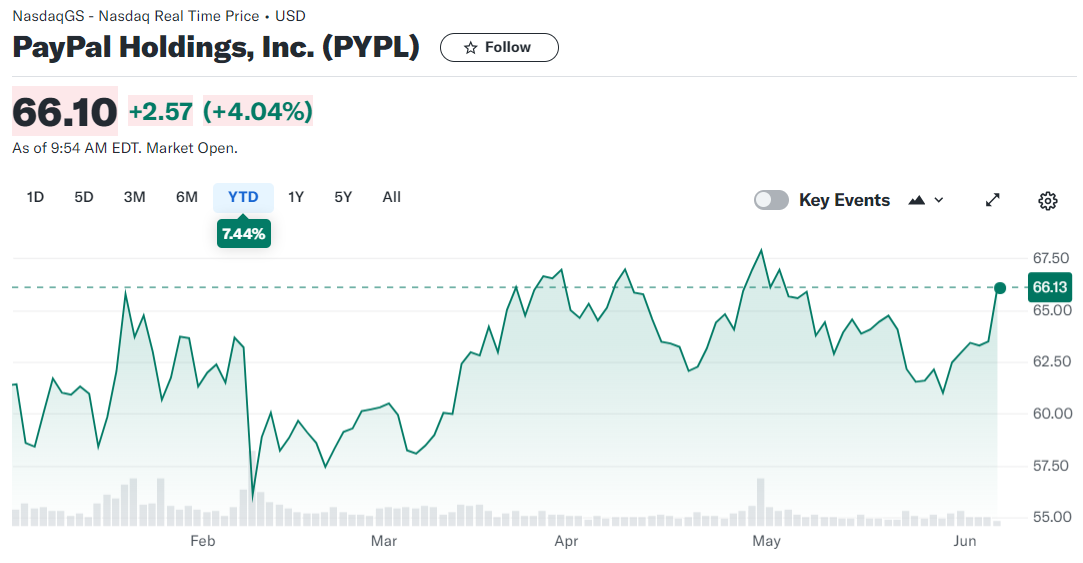Screen dimensions: 1083x563
Task: Select the YTD range tab
Action: click(x=243, y=197)
